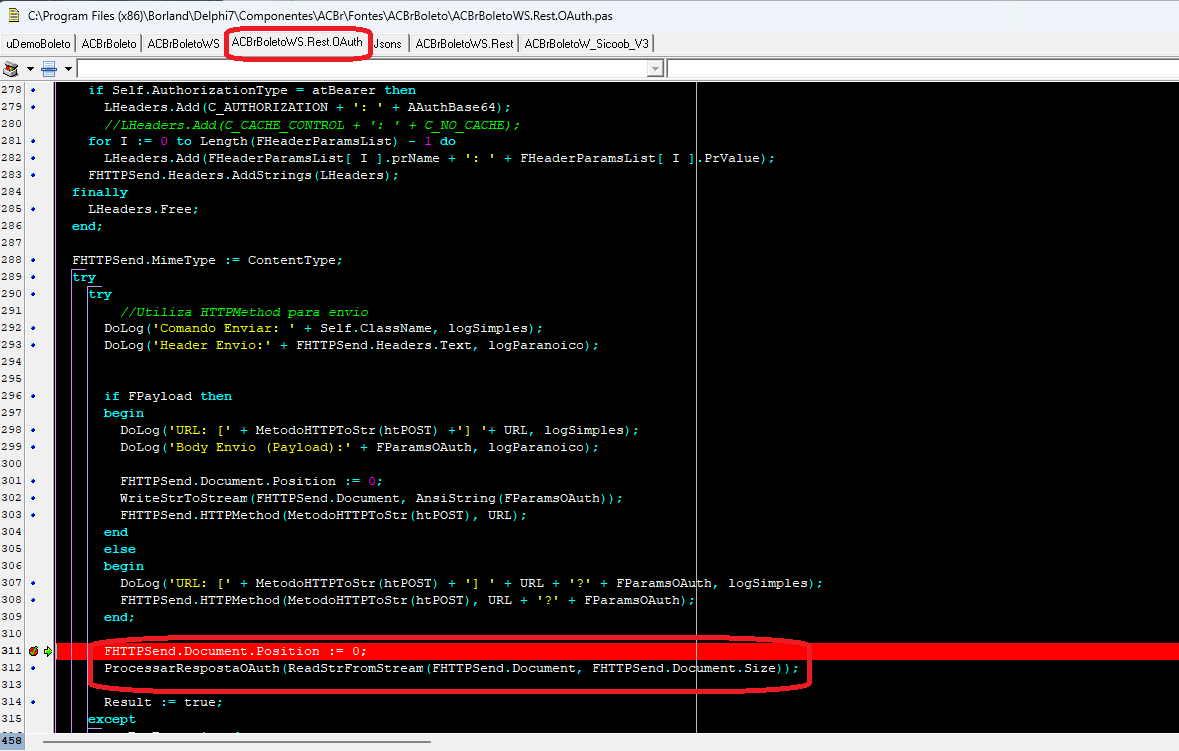Open the dropdown arrow beside the first toolbar icon
Screen dimensions: 1179x751
pos(30,69)
